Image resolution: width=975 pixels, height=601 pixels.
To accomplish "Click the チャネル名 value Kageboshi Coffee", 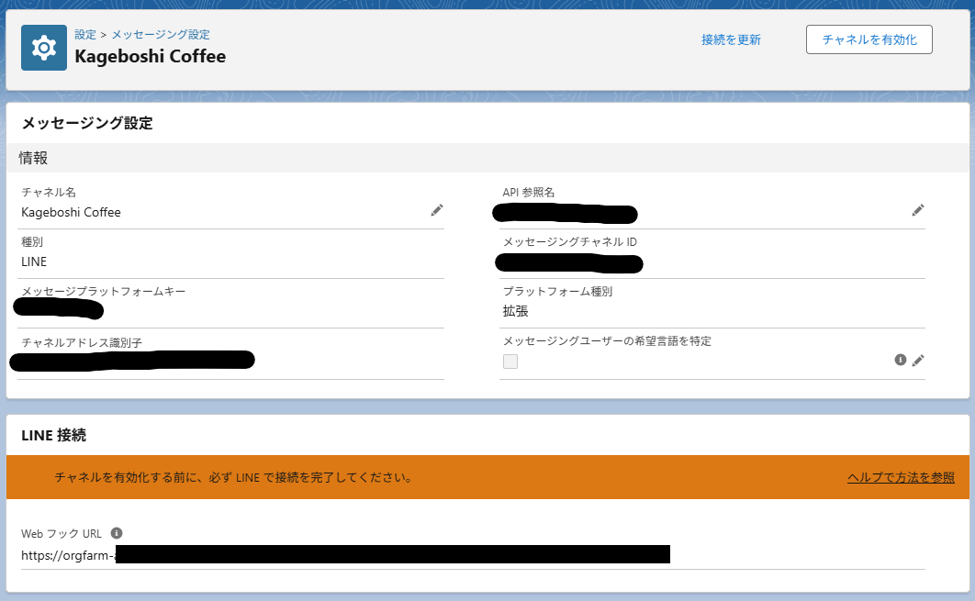I will [71, 213].
